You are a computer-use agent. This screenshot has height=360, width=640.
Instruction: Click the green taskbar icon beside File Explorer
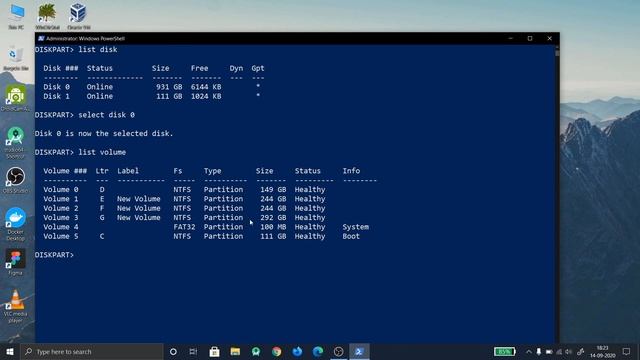[256, 351]
